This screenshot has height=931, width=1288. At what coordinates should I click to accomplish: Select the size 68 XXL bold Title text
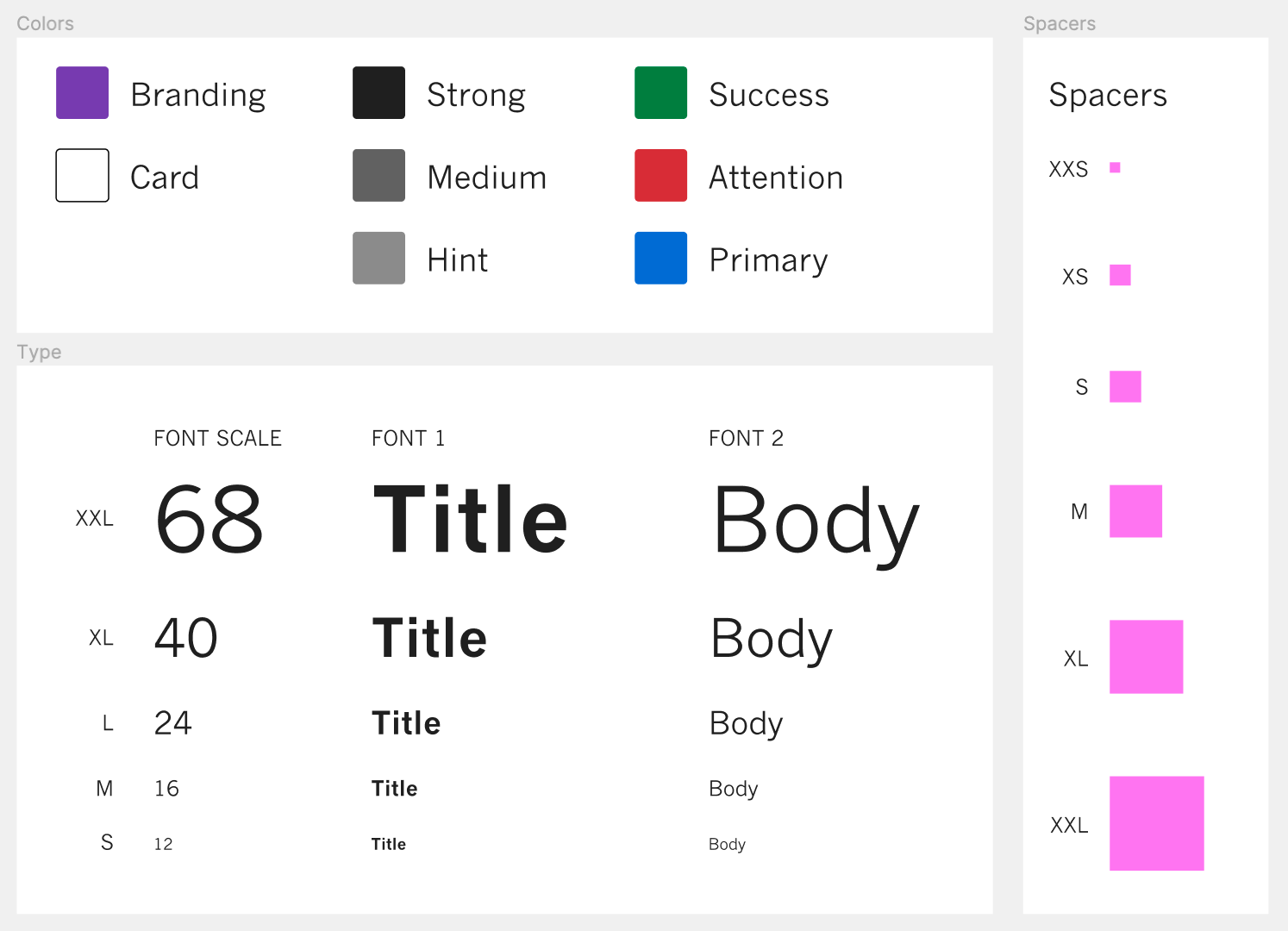point(471,519)
